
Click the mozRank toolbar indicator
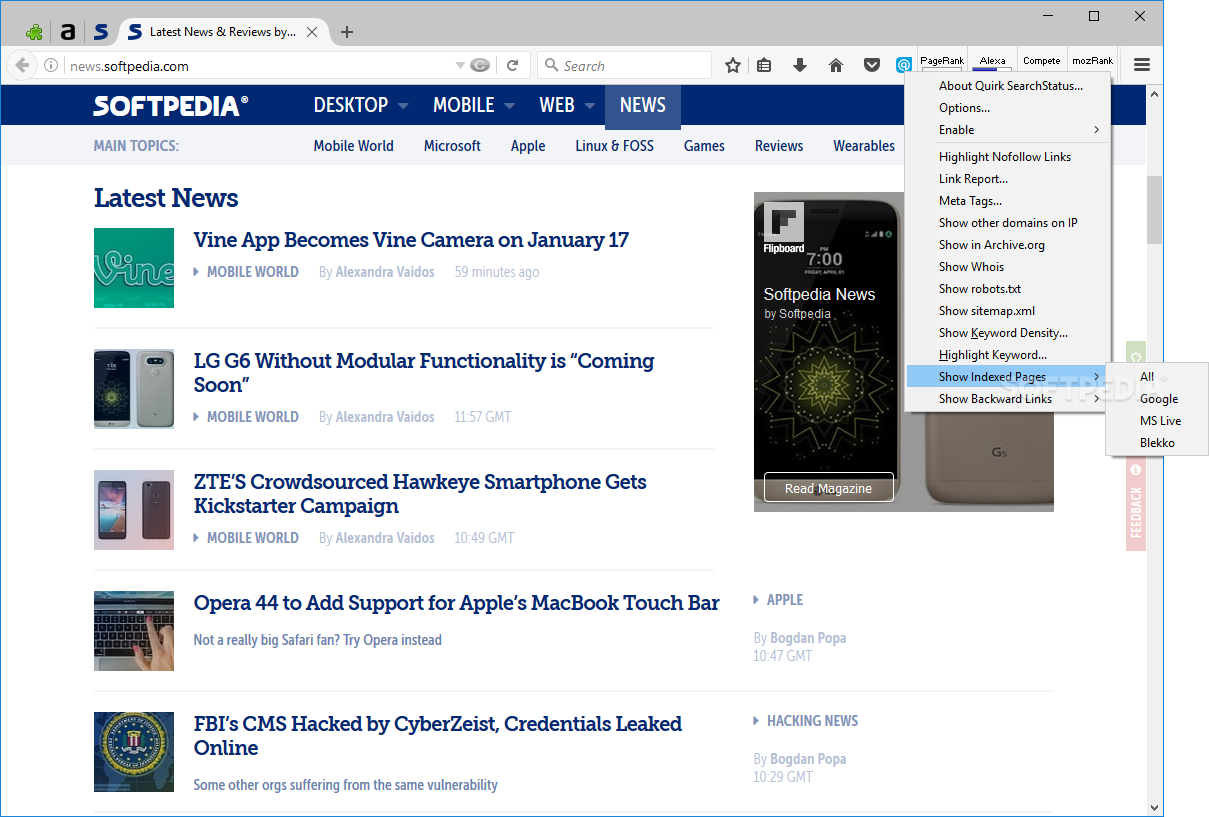[x=1092, y=63]
